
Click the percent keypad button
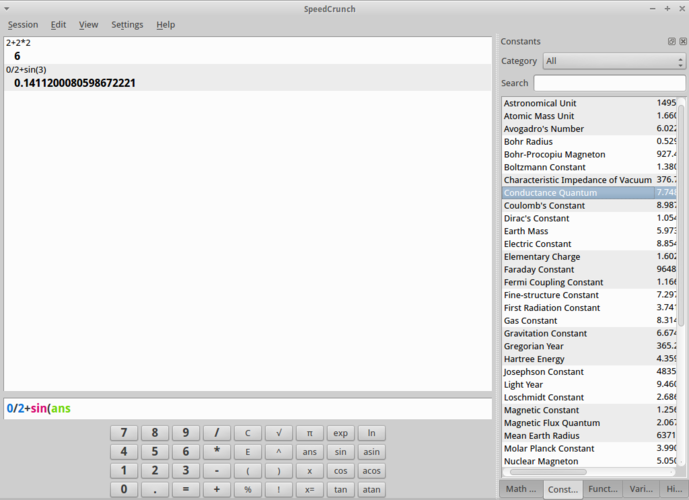248,489
